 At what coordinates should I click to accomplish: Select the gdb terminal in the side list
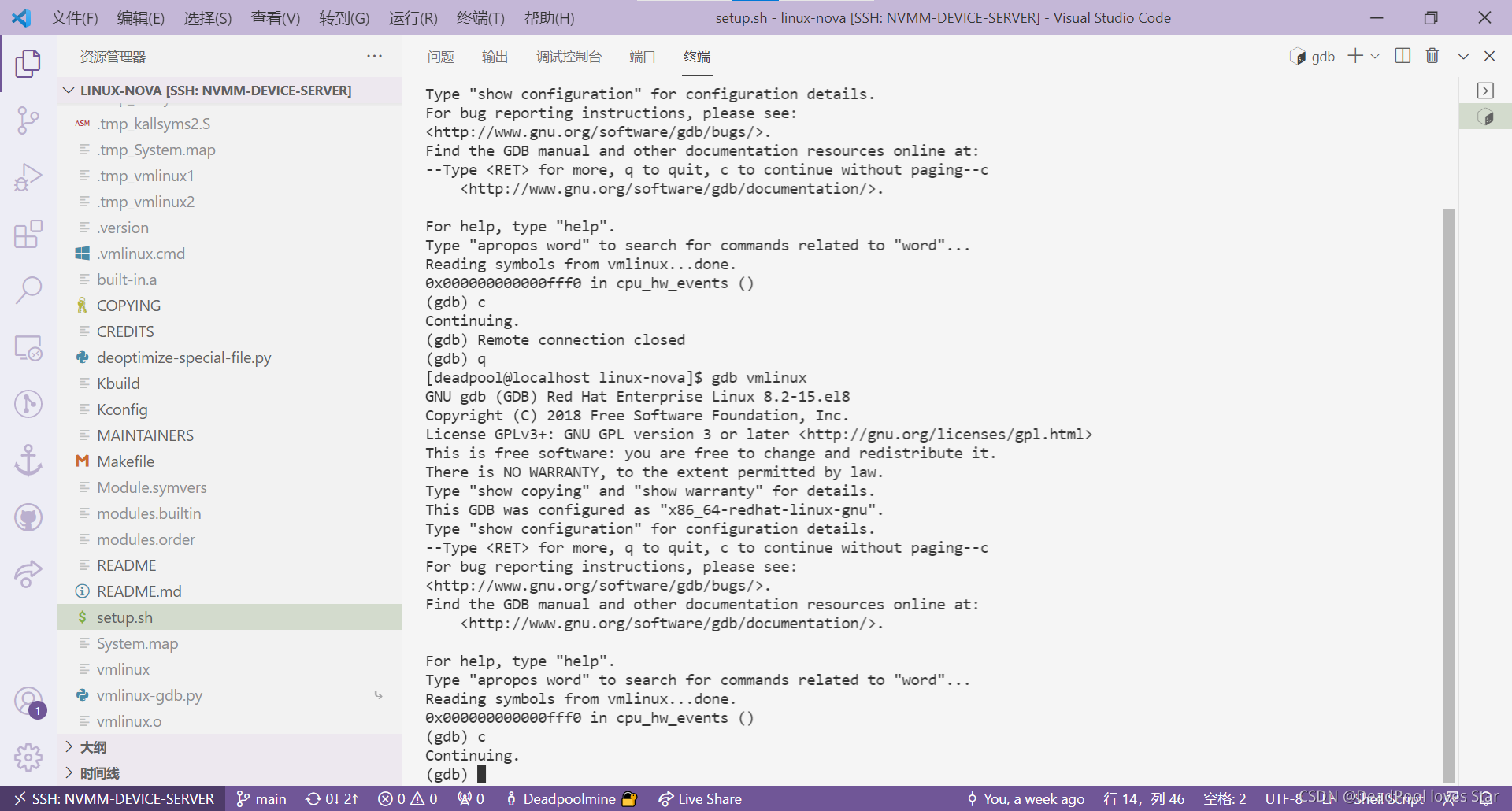coord(1485,117)
